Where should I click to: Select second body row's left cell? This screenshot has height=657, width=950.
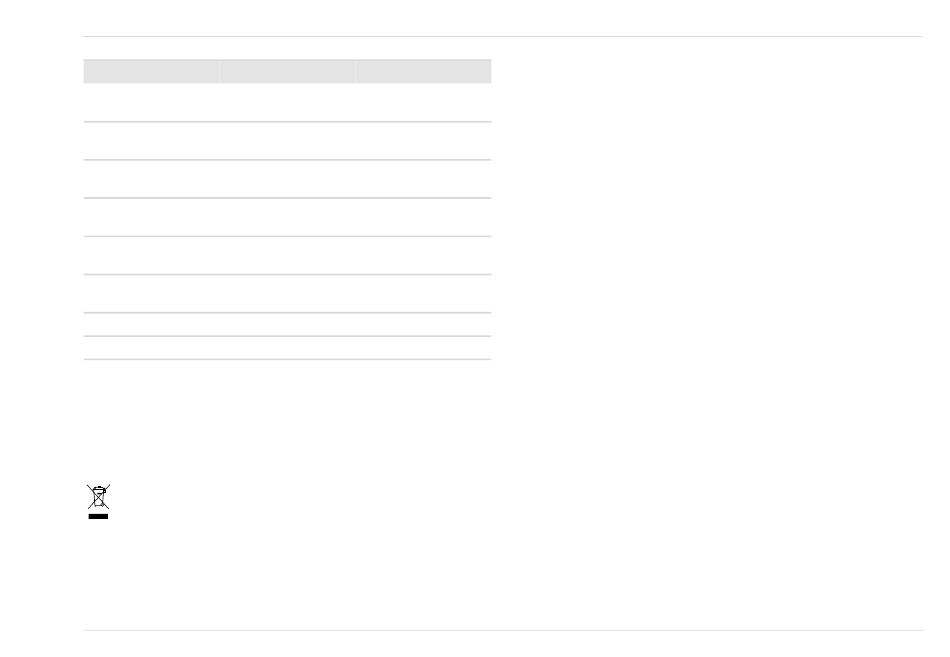point(151,141)
